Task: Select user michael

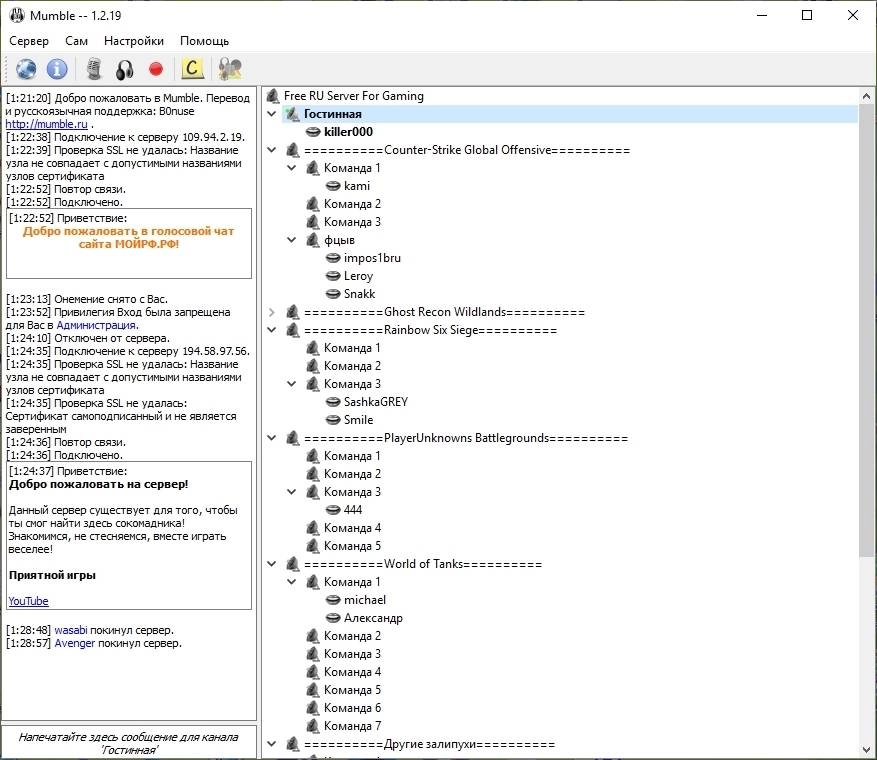Action: [365, 599]
